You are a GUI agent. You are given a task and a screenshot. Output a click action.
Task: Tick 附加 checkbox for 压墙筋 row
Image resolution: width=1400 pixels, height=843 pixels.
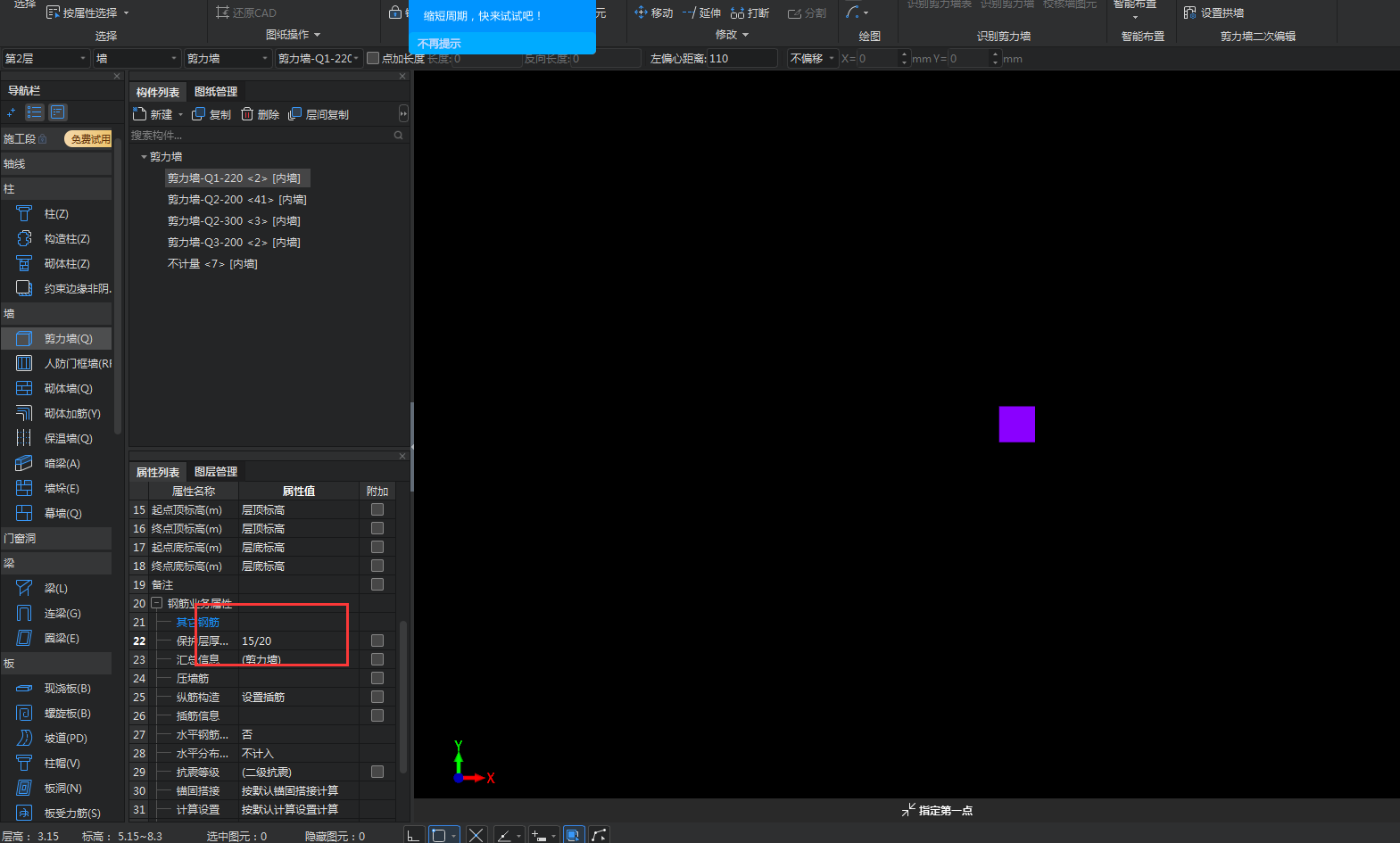coord(377,678)
